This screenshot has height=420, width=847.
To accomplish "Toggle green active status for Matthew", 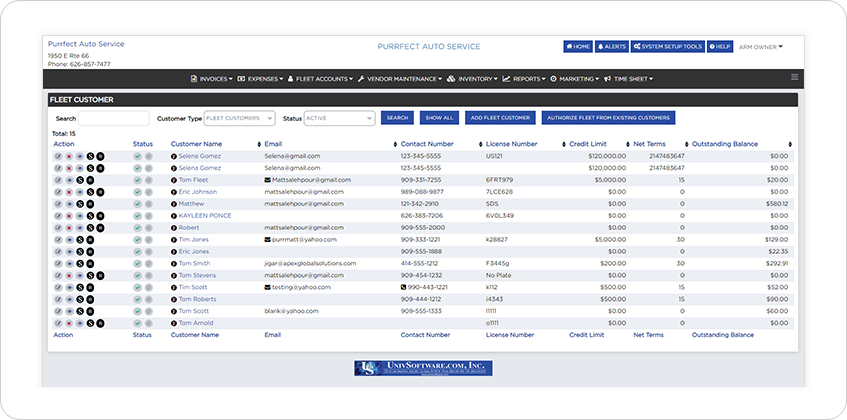I will [138, 204].
